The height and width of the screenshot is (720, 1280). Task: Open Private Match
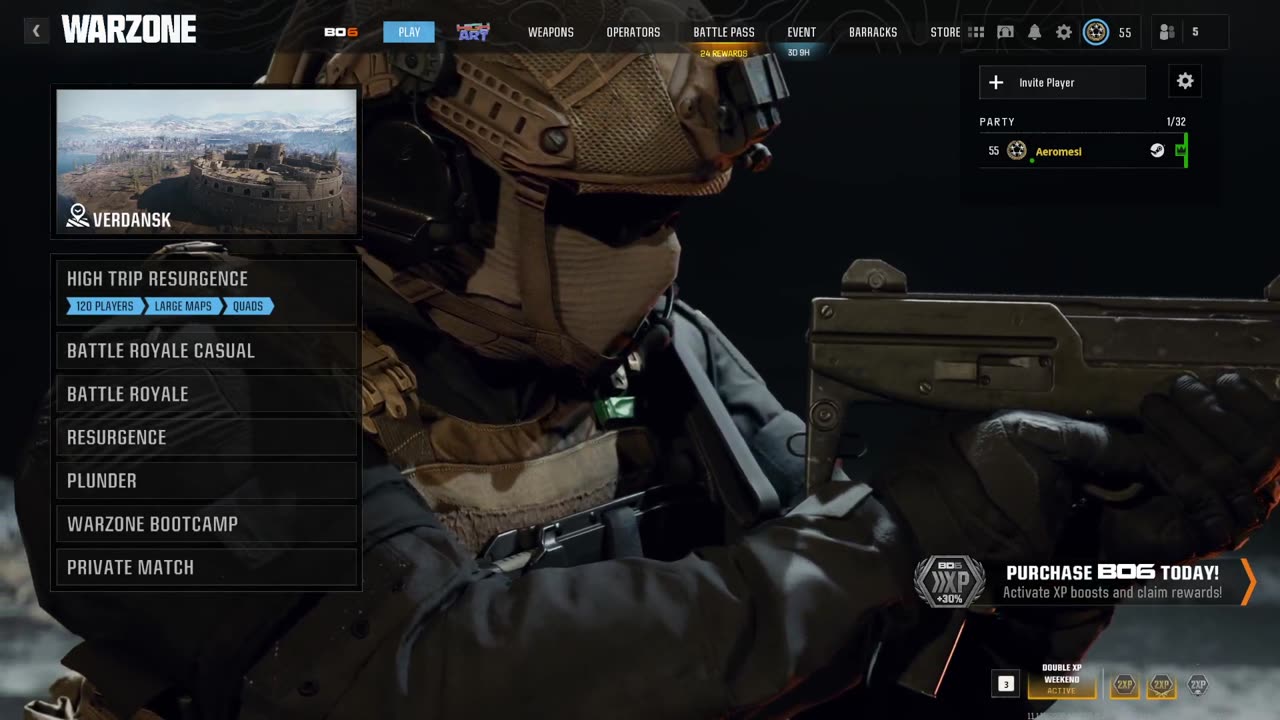207,567
